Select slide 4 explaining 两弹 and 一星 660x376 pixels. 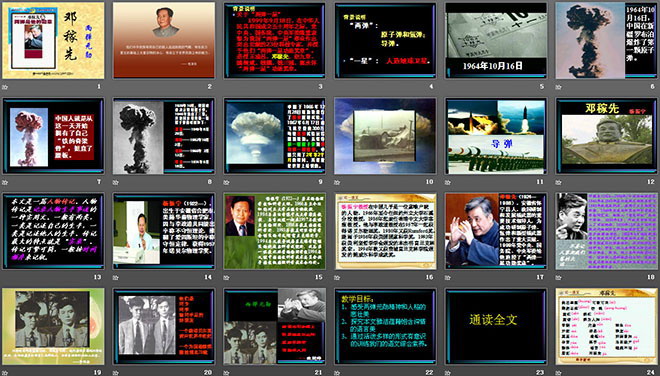tap(385, 40)
